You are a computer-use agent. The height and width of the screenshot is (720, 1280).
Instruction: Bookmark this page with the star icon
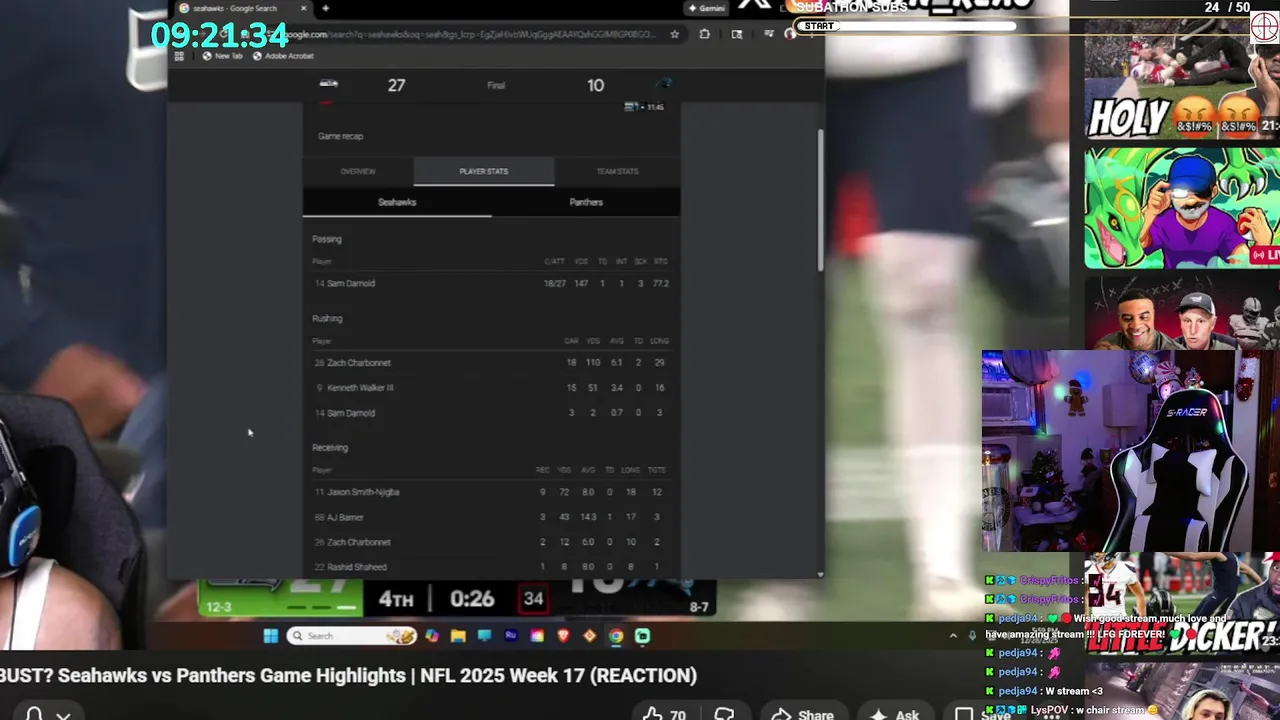(x=675, y=34)
